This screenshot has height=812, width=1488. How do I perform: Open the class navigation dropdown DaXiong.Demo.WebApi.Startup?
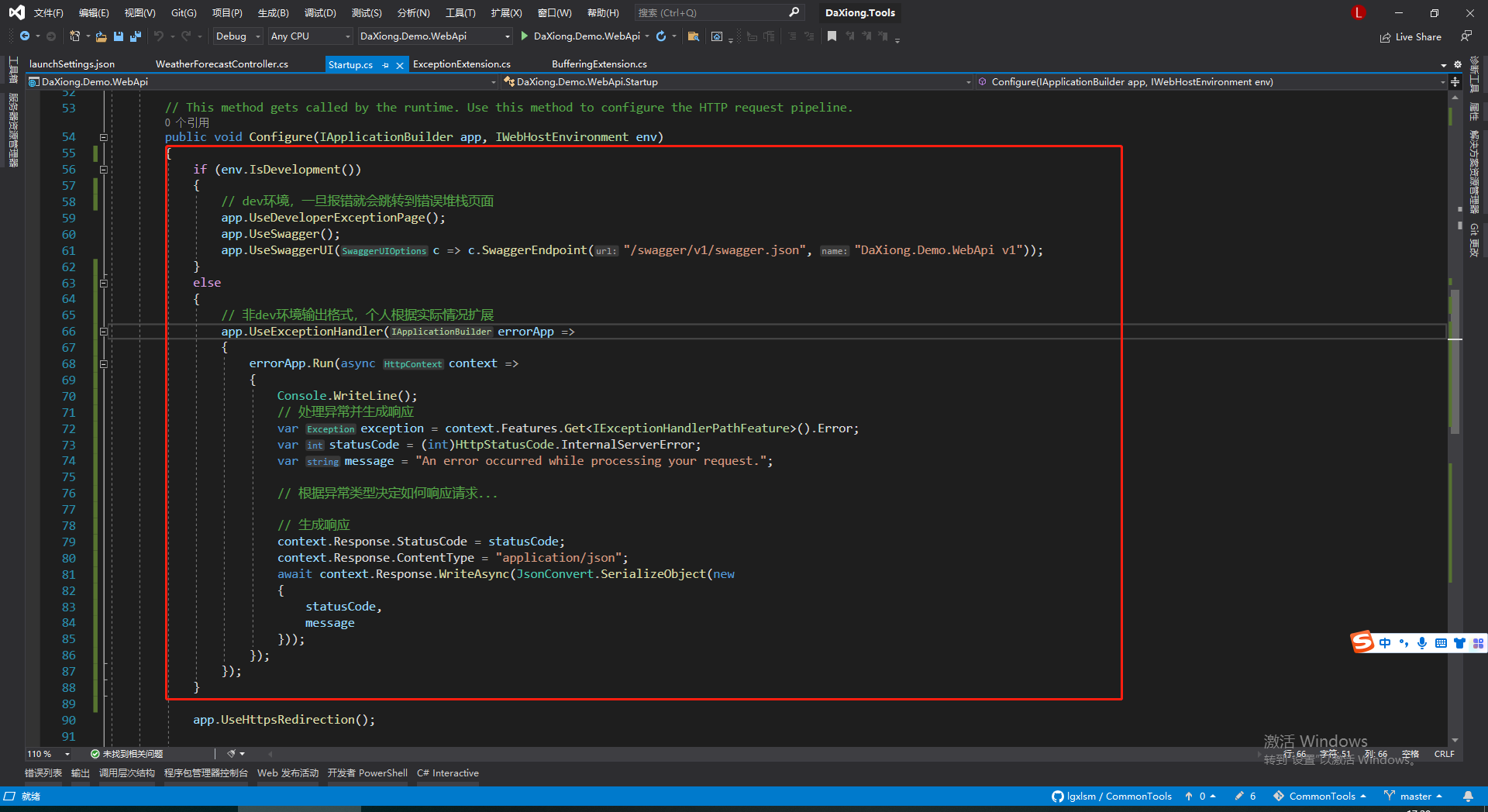coord(736,81)
